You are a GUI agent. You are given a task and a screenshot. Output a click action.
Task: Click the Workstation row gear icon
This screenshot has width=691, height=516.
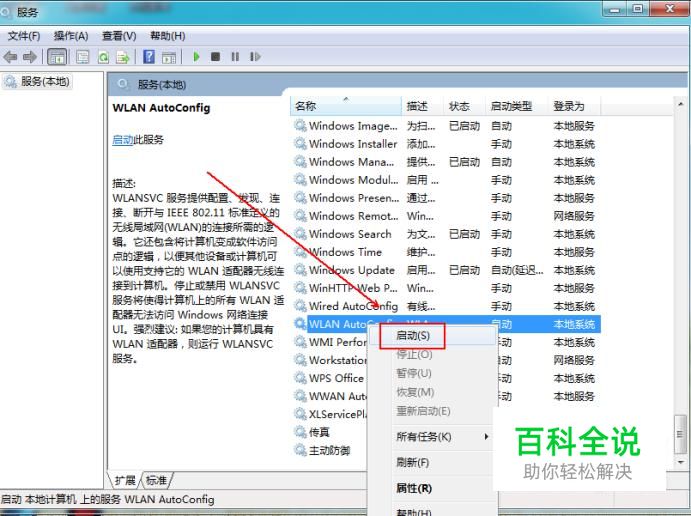click(301, 360)
